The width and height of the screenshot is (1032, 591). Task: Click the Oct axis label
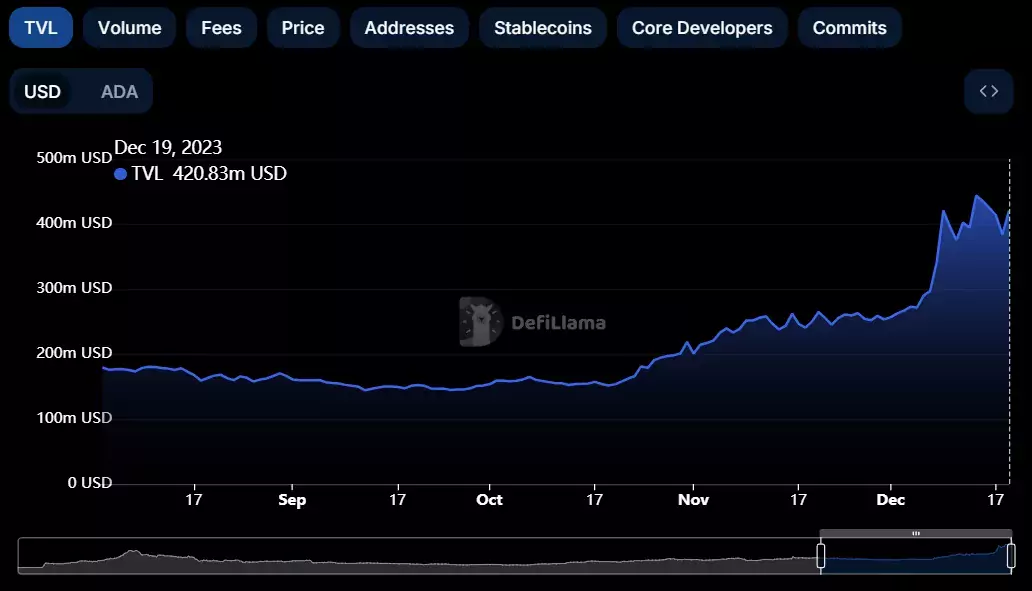pyautogui.click(x=489, y=500)
